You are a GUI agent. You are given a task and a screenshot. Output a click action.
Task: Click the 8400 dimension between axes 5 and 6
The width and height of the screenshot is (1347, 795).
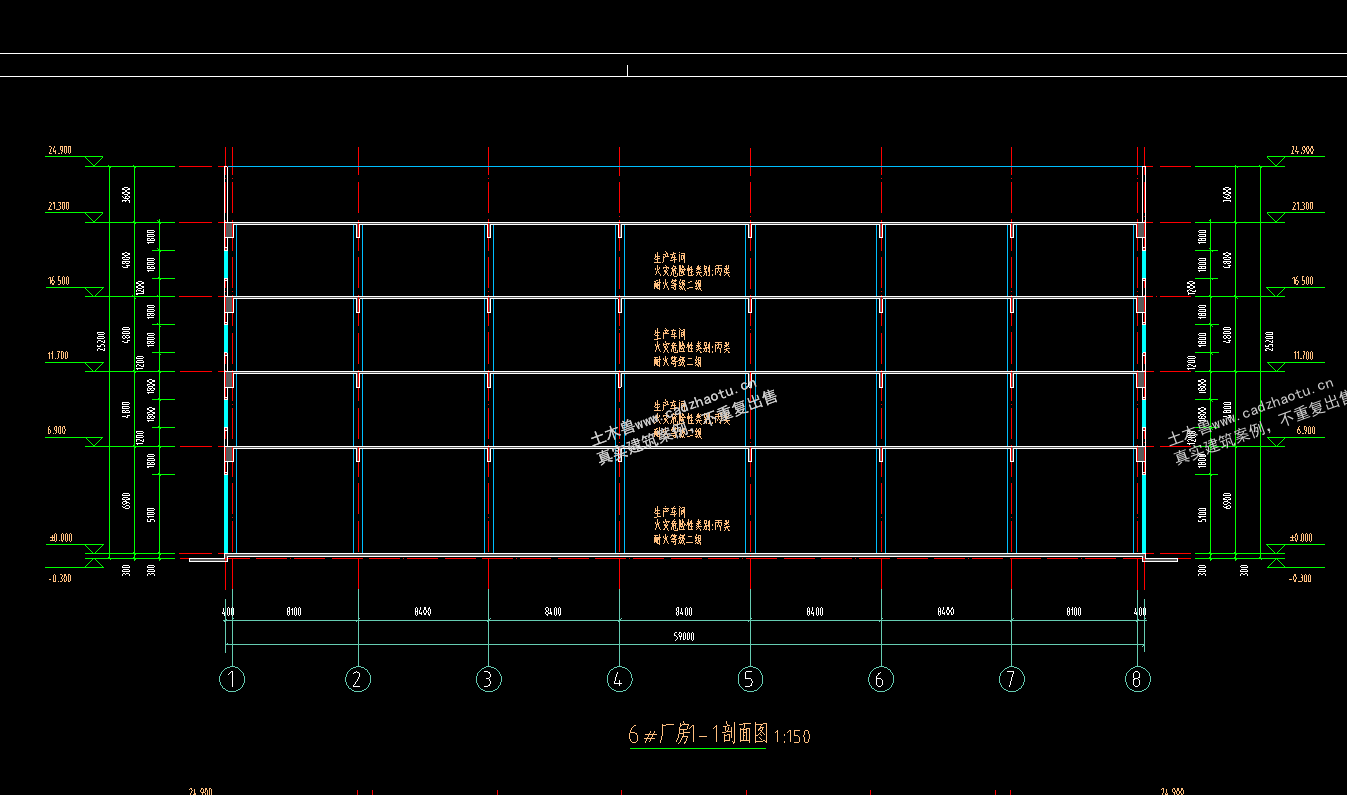point(815,610)
